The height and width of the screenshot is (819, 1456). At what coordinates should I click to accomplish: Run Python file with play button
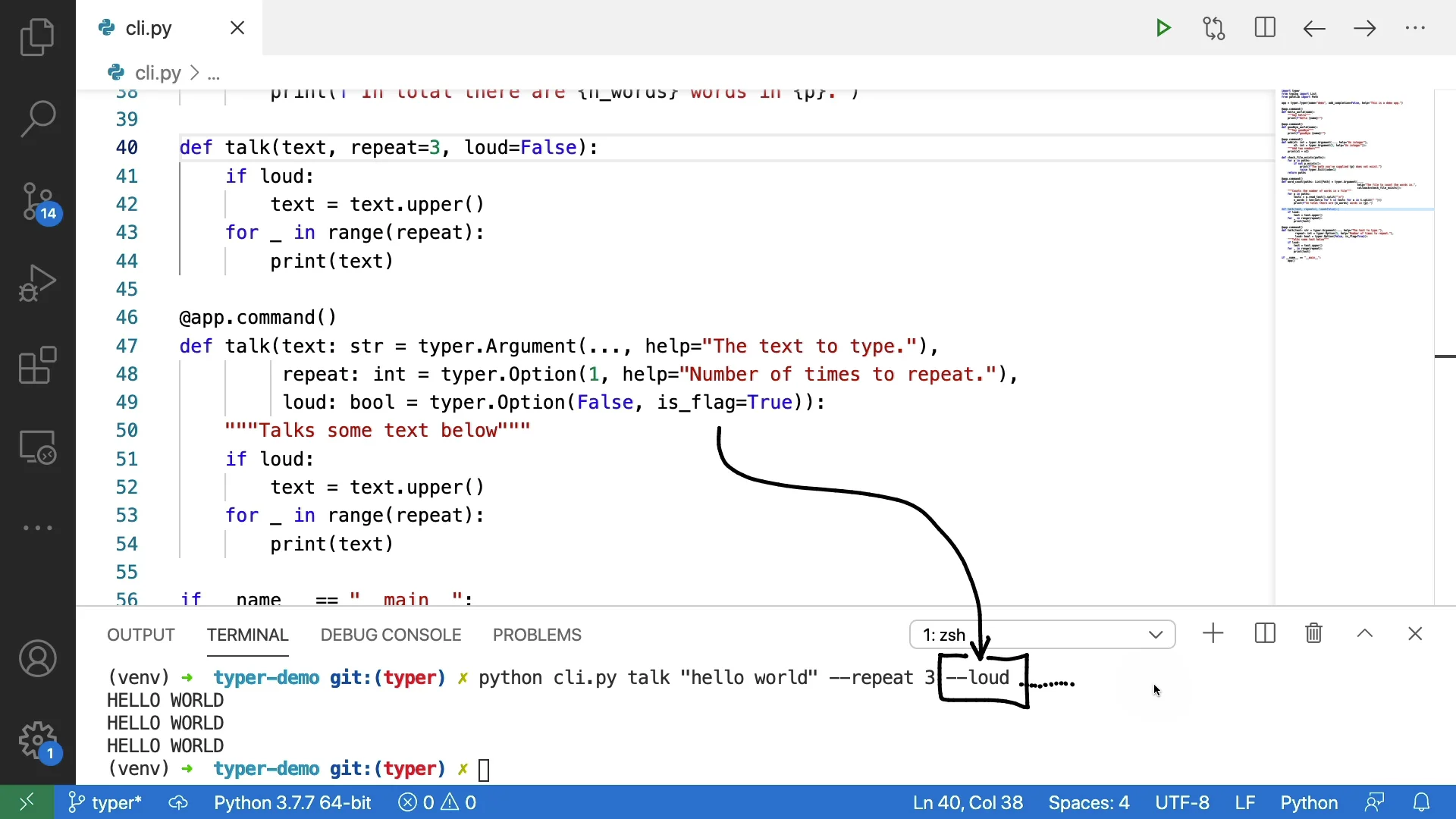point(1163,29)
